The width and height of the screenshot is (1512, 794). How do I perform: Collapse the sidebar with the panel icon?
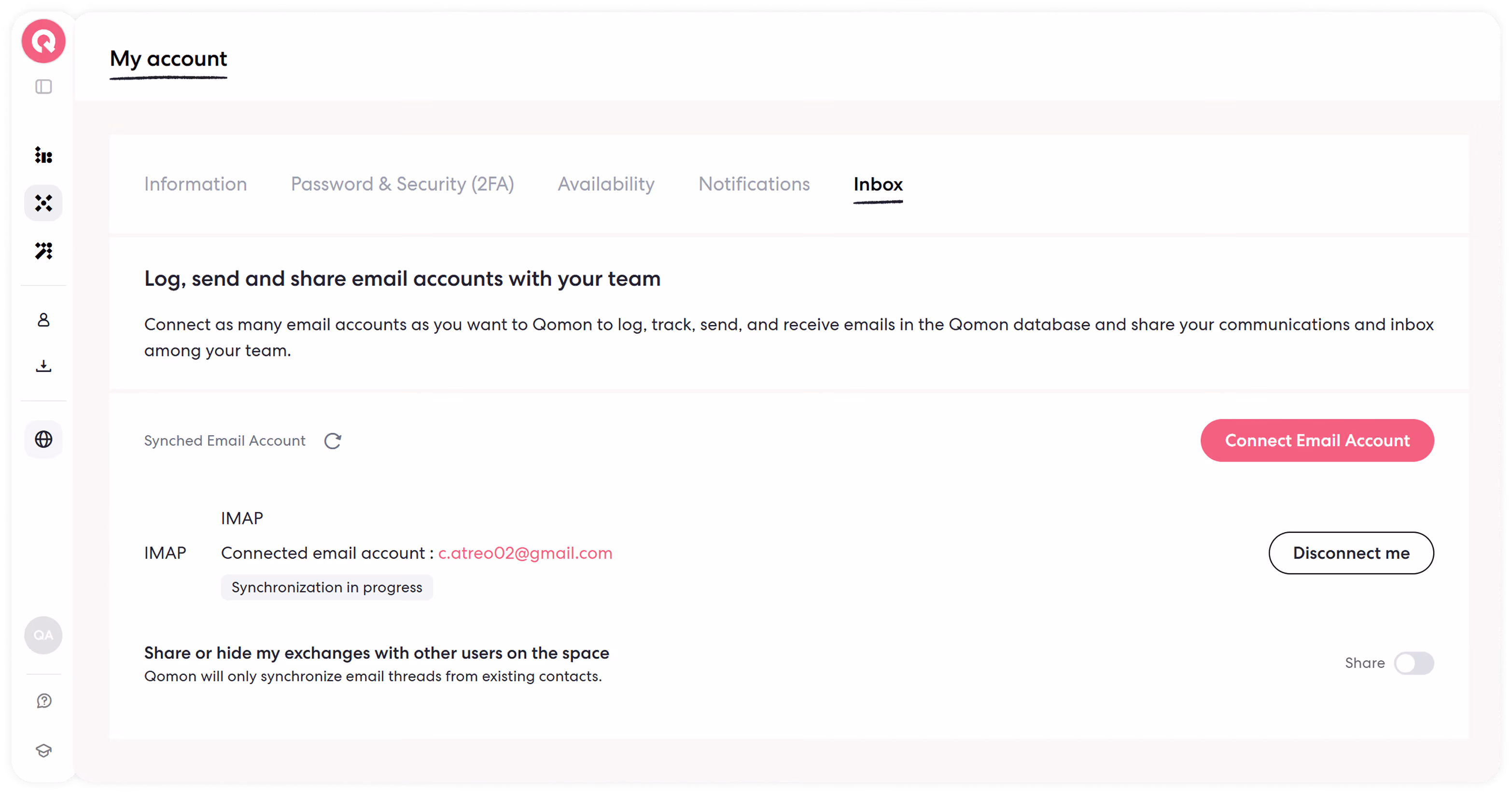[x=43, y=87]
